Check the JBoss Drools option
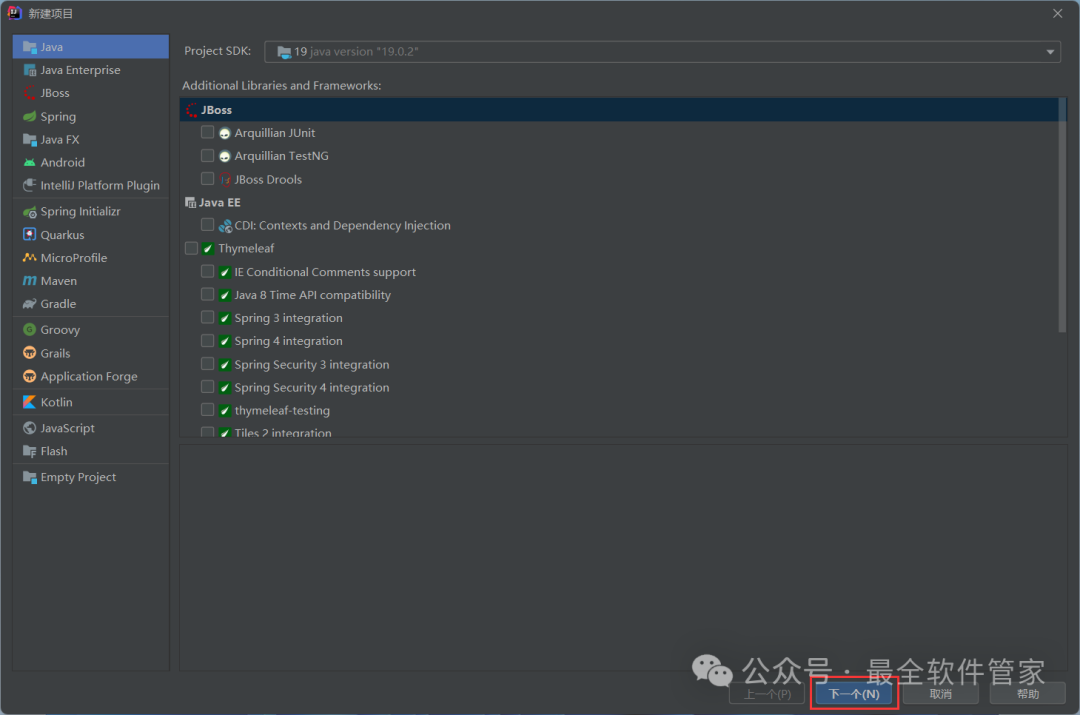The image size is (1080, 715). (207, 179)
